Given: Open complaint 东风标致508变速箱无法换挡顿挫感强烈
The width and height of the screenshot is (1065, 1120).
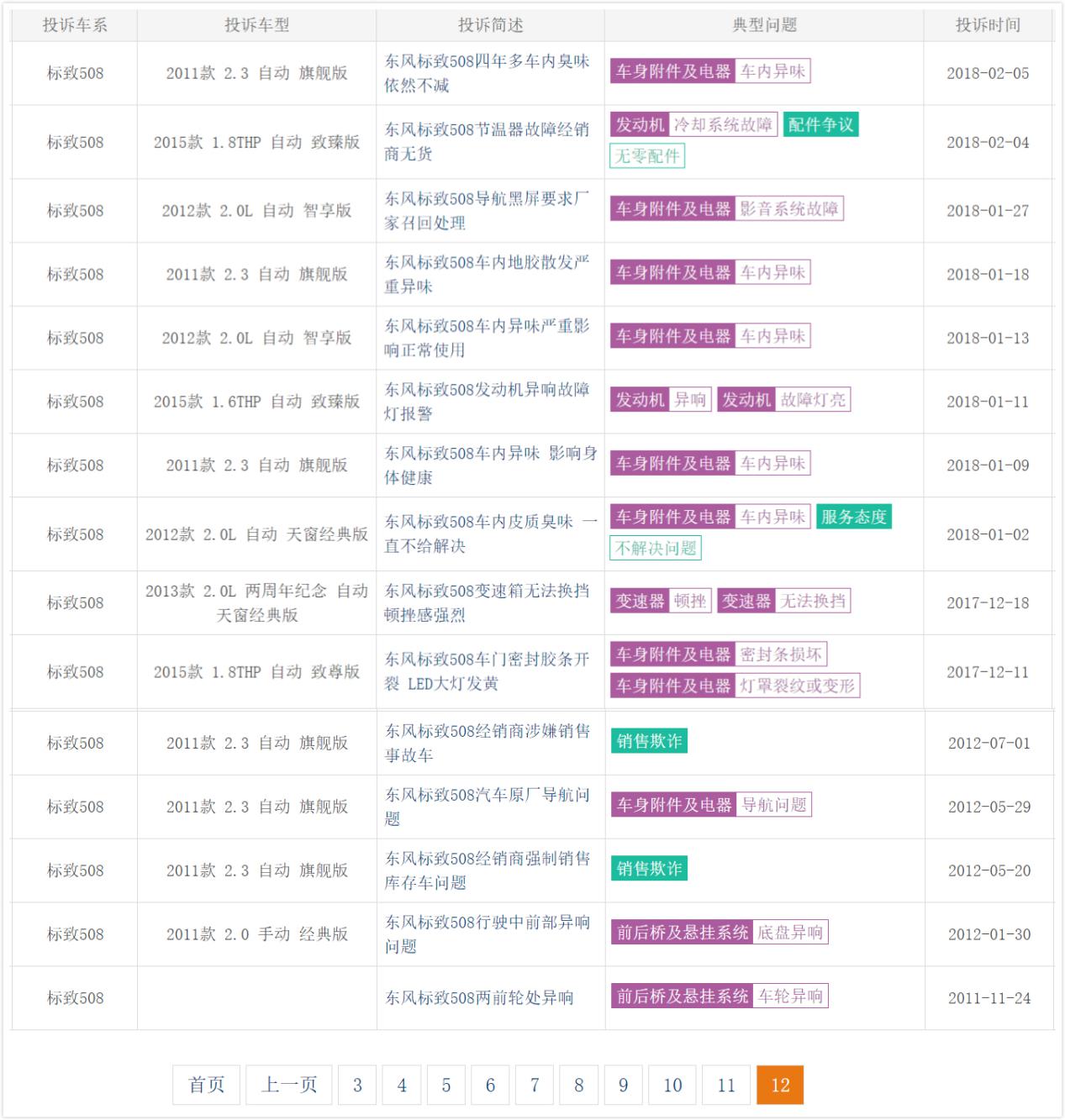Looking at the screenshot, I should pos(487,602).
